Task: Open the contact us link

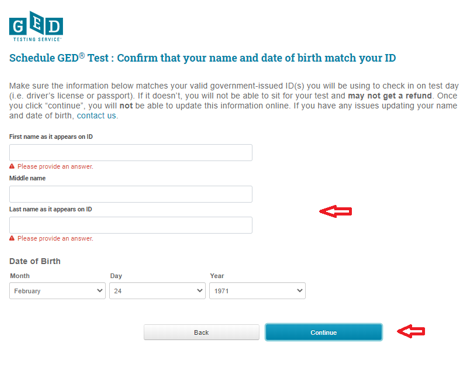Action: [x=96, y=116]
